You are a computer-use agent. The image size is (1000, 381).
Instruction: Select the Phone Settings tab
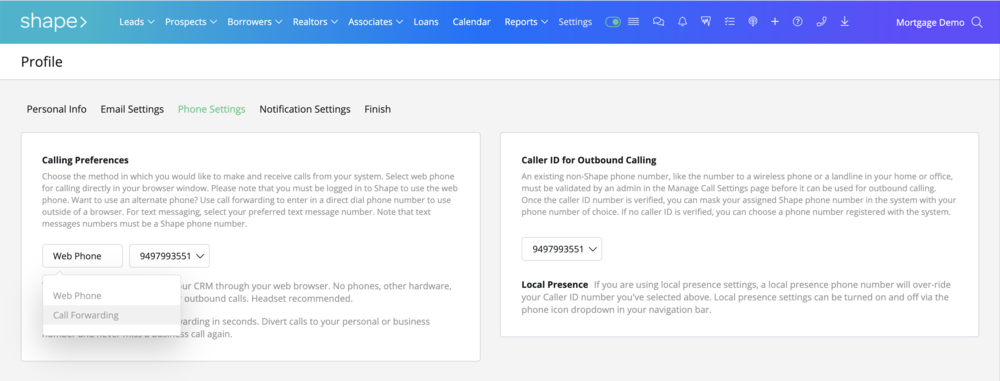click(x=212, y=109)
